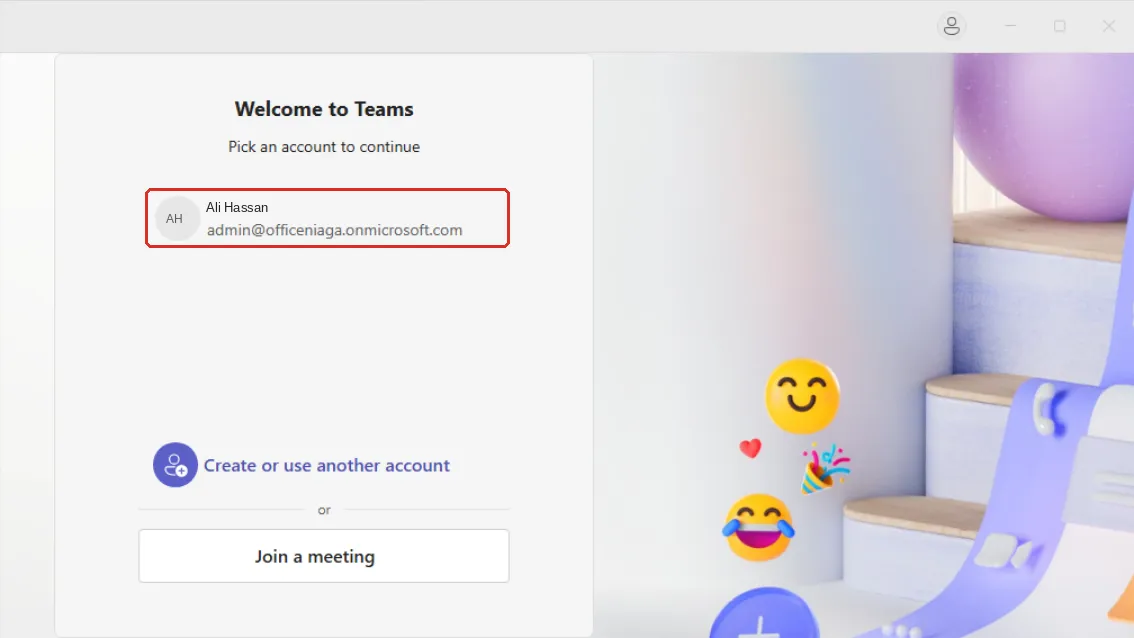Click the add-account person icon
The height and width of the screenshot is (638, 1134).
(x=175, y=464)
